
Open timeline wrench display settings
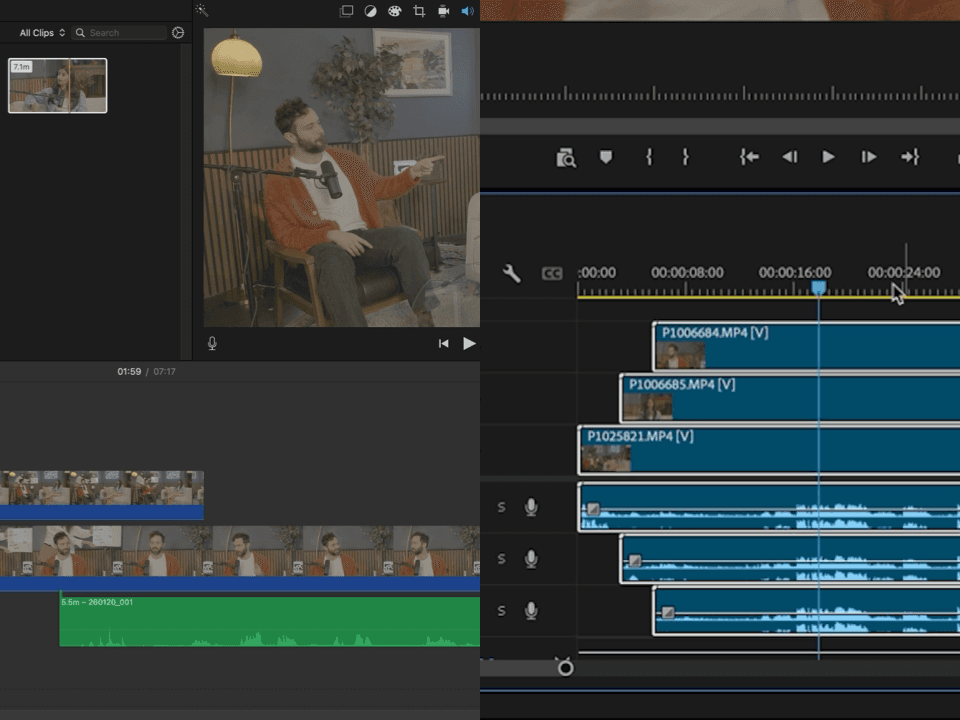[x=511, y=273]
